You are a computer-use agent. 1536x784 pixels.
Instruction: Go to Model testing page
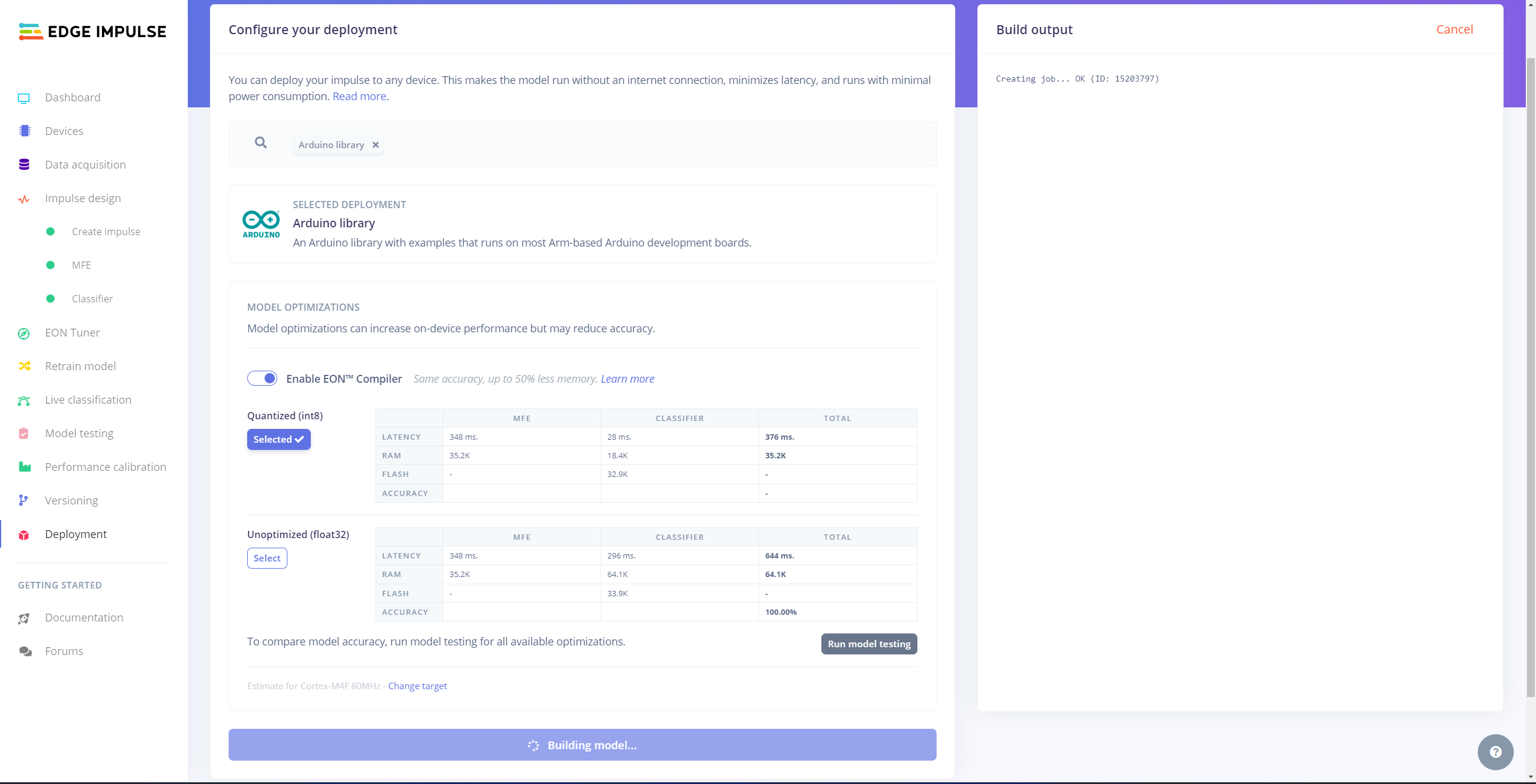pos(79,433)
